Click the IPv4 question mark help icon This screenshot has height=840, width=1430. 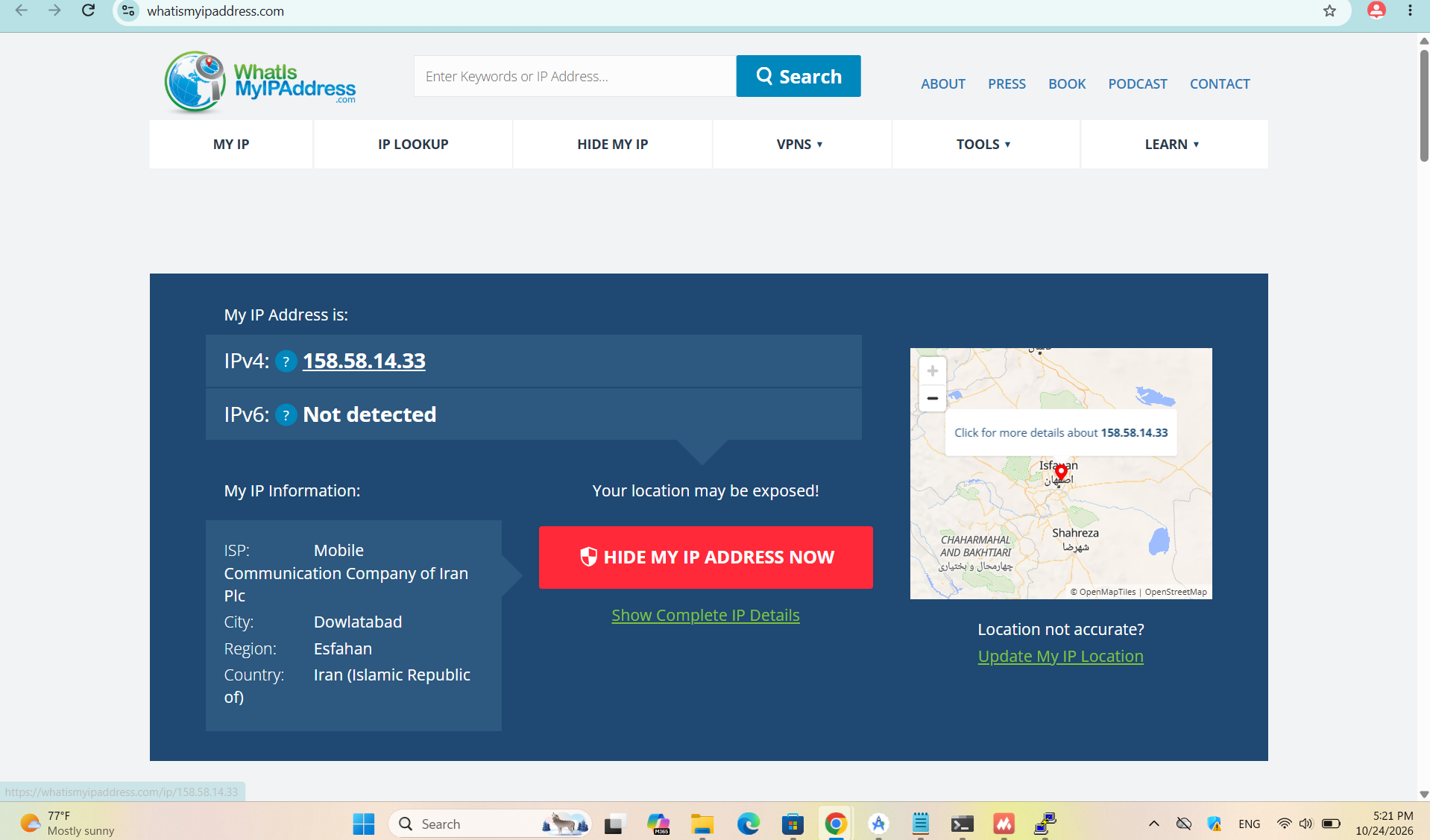pos(286,361)
